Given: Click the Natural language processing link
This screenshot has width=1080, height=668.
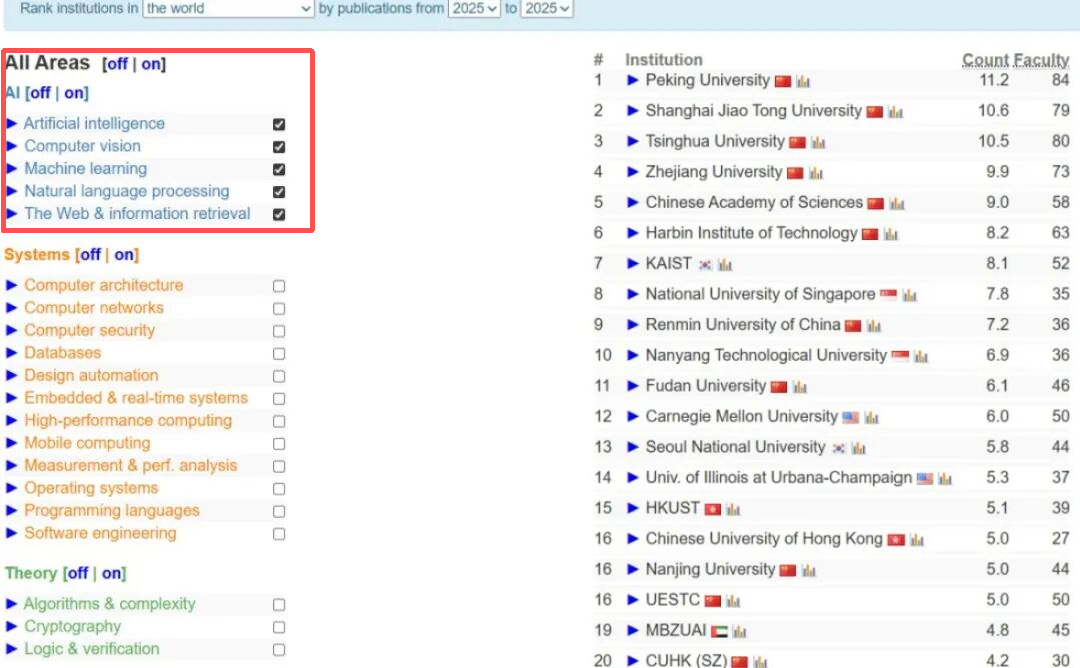Looking at the screenshot, I should (127, 191).
